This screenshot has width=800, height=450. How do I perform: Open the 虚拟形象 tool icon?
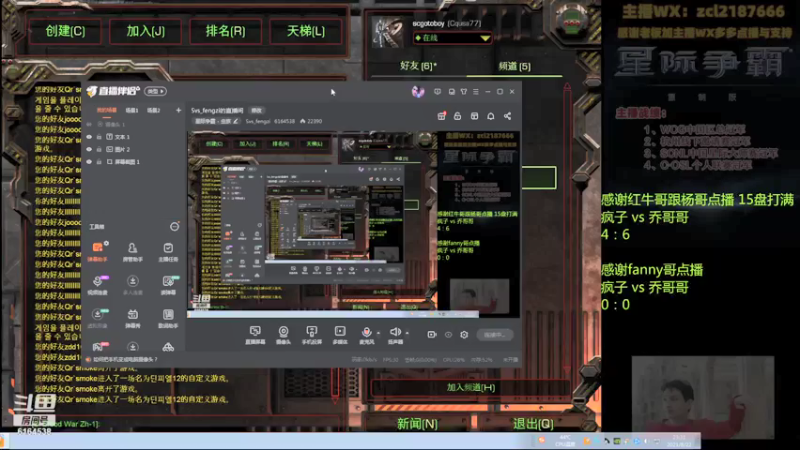point(97,318)
